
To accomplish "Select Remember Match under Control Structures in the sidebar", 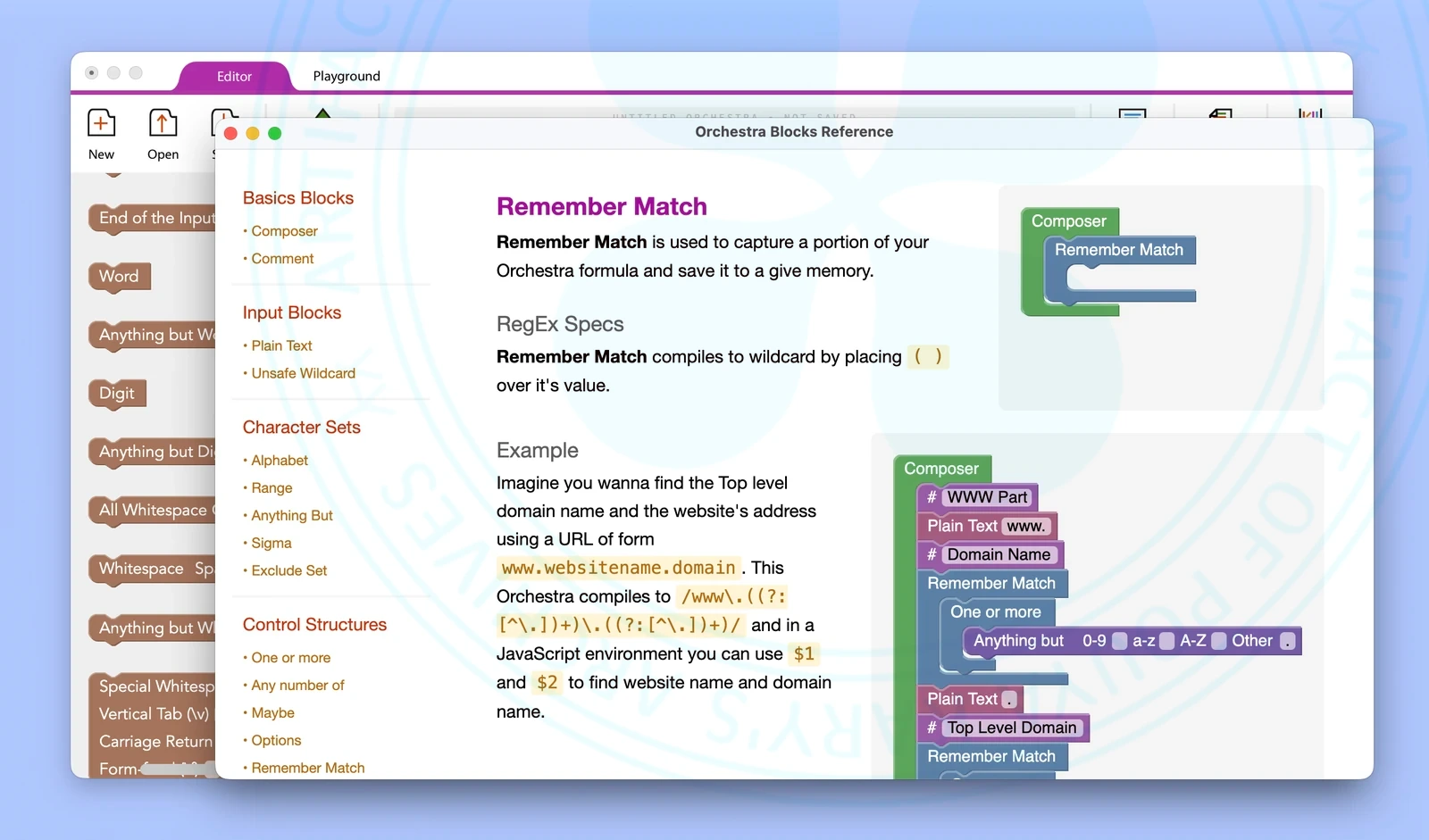I will pos(308,768).
